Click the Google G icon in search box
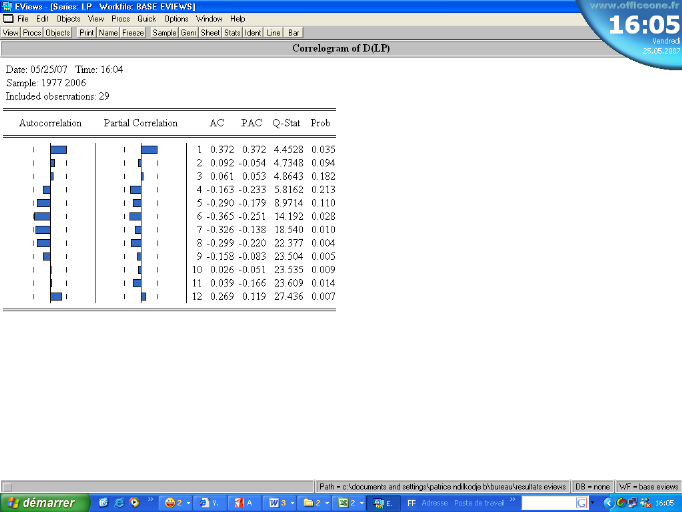 tap(582, 503)
